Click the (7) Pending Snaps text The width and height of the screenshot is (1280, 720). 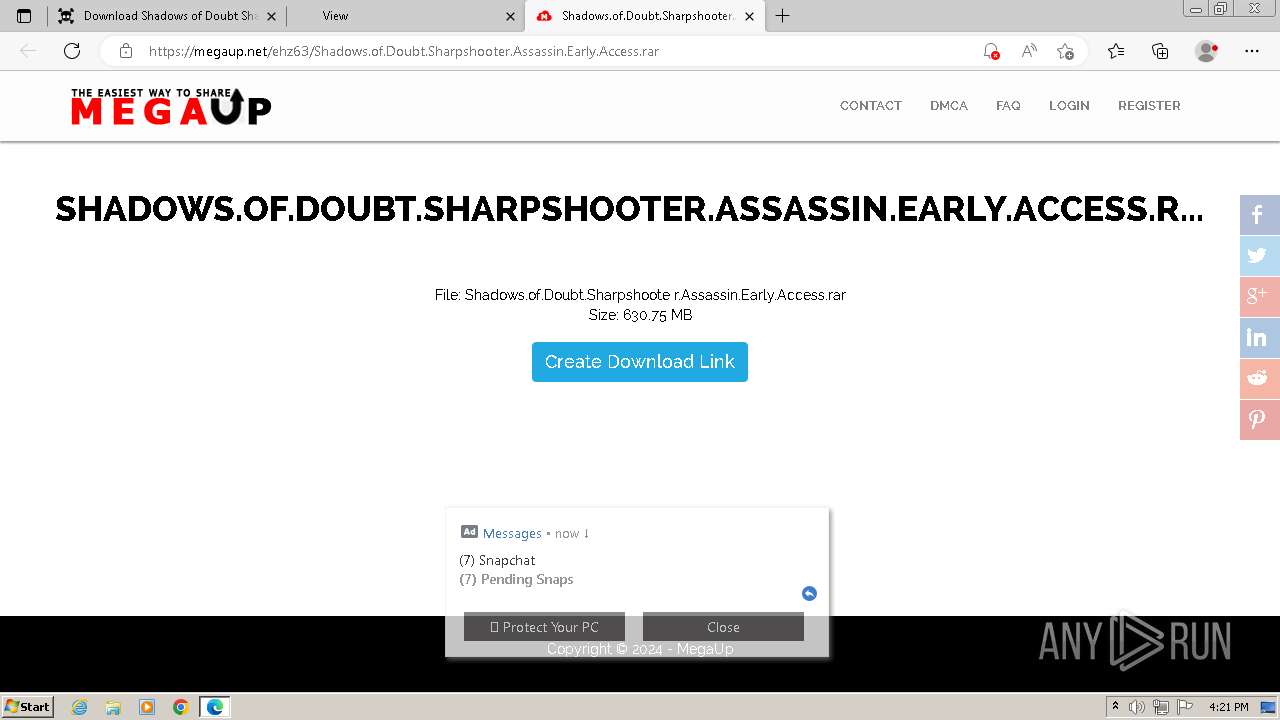(516, 579)
